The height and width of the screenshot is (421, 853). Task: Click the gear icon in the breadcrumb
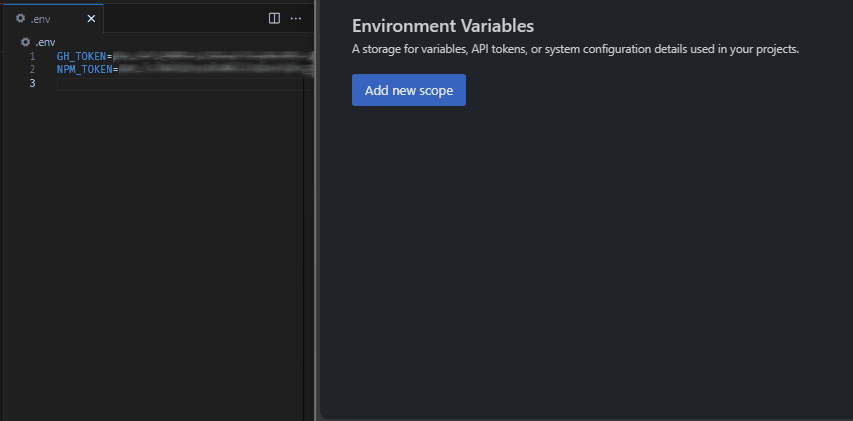click(x=26, y=42)
